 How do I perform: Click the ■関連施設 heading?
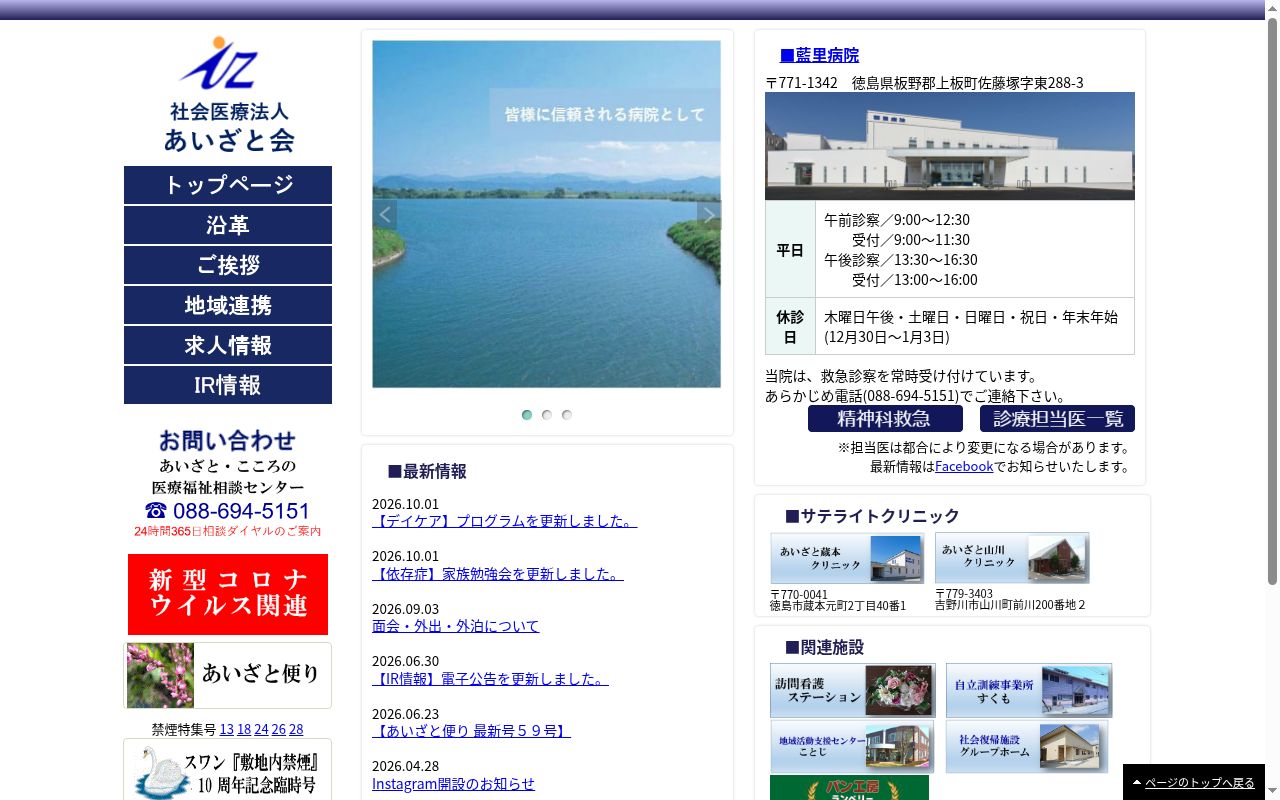pos(824,647)
